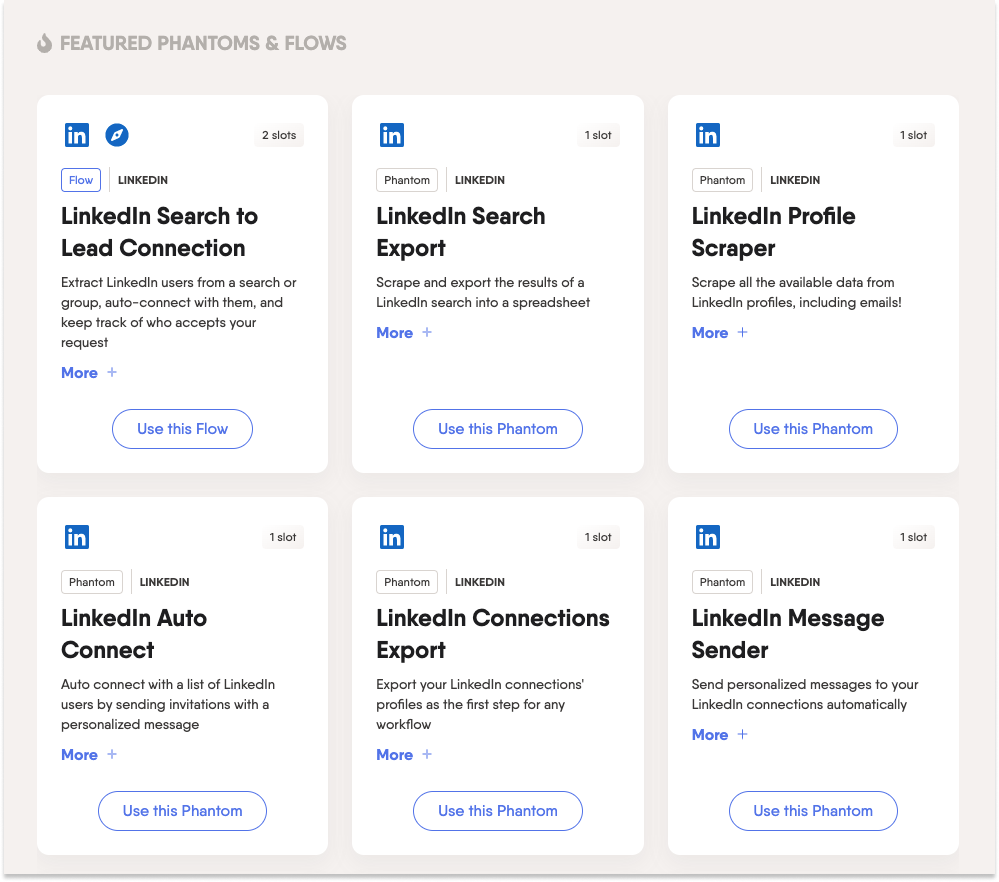This screenshot has width=999, height=882.
Task: Click the LinkedIn icon on the Lead Connection card
Action: (x=76, y=134)
